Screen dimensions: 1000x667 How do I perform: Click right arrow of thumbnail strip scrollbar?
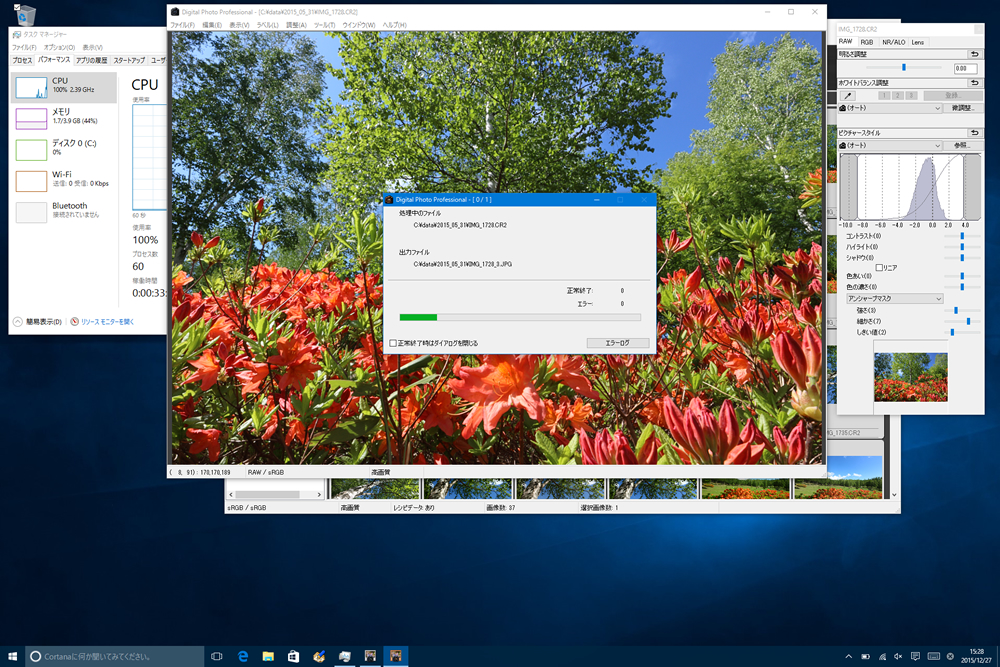[x=319, y=495]
